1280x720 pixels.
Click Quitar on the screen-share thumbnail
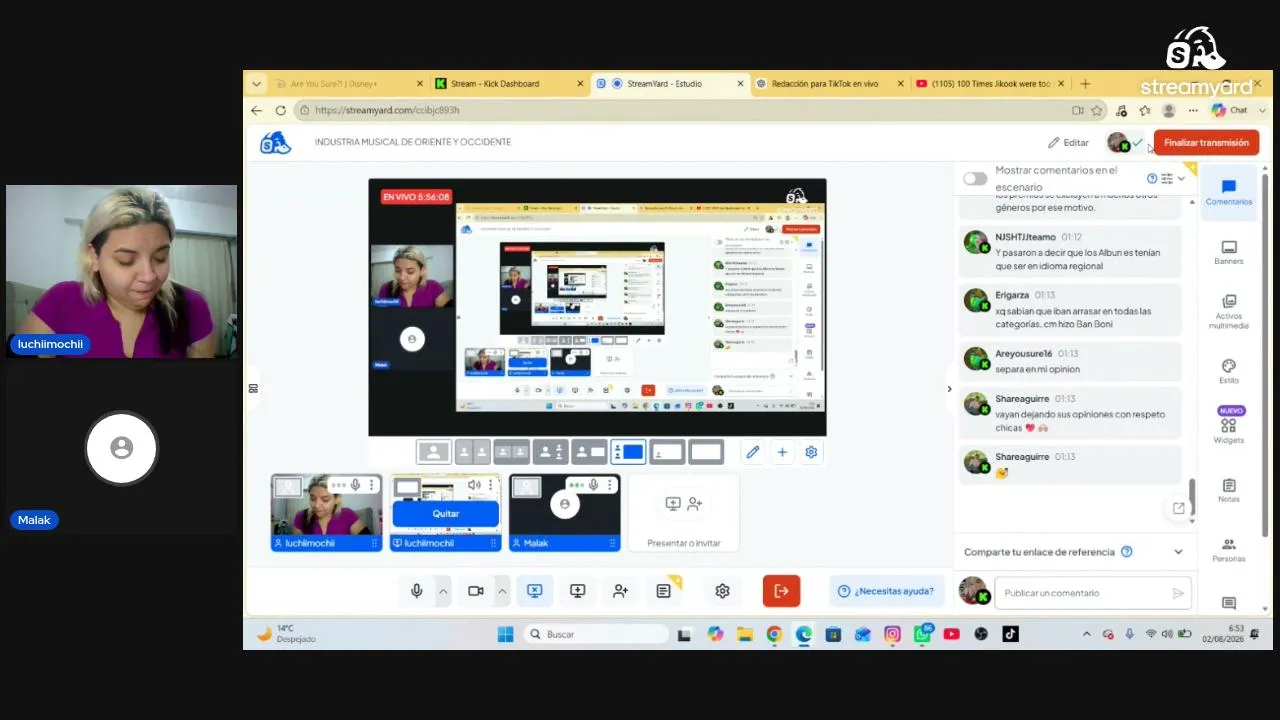click(x=446, y=513)
